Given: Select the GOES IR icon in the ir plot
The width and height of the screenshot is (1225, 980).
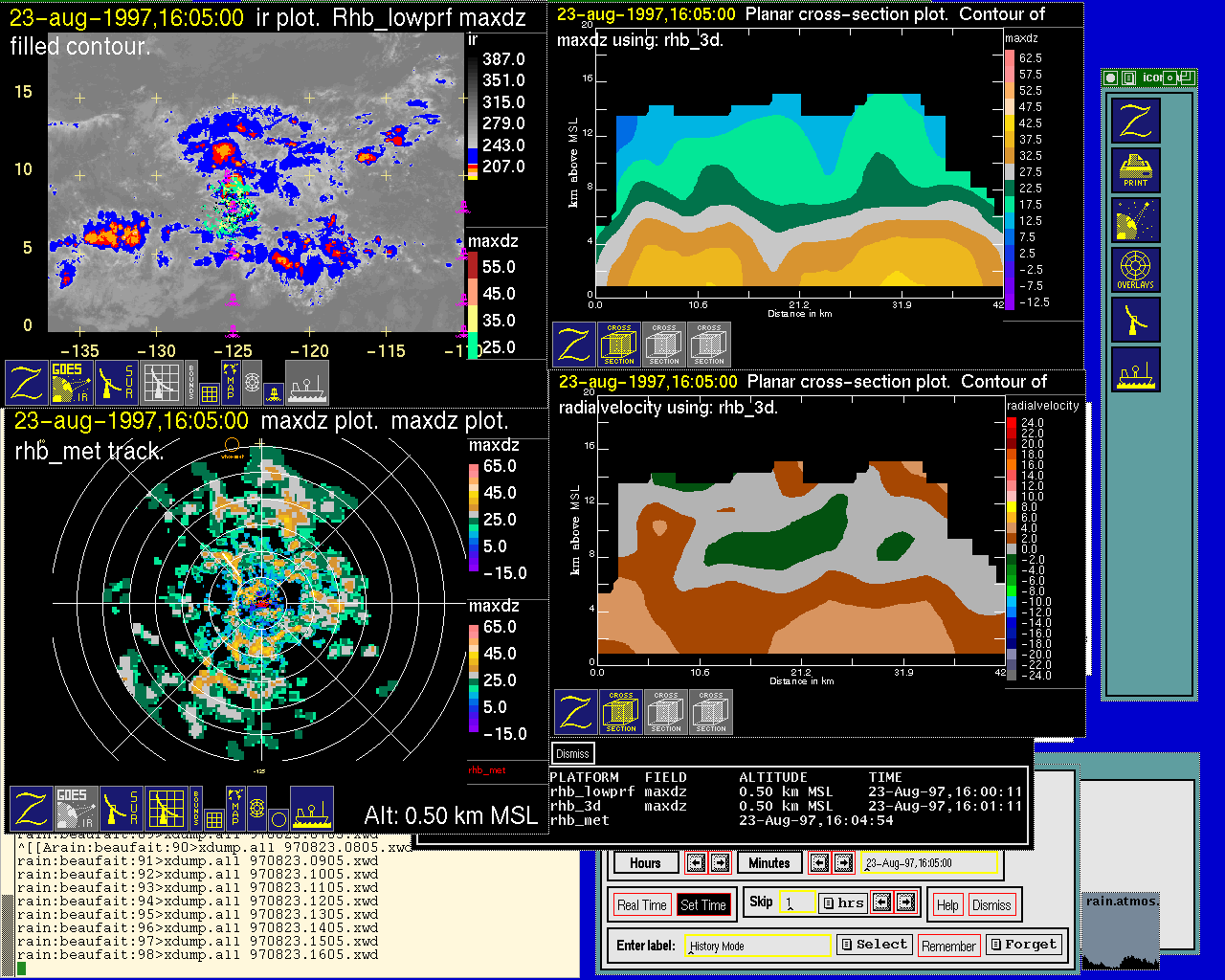Looking at the screenshot, I should tap(72, 382).
